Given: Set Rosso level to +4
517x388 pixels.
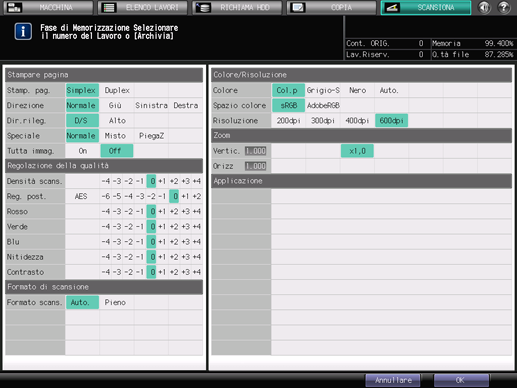Looking at the screenshot, I should (x=197, y=211).
